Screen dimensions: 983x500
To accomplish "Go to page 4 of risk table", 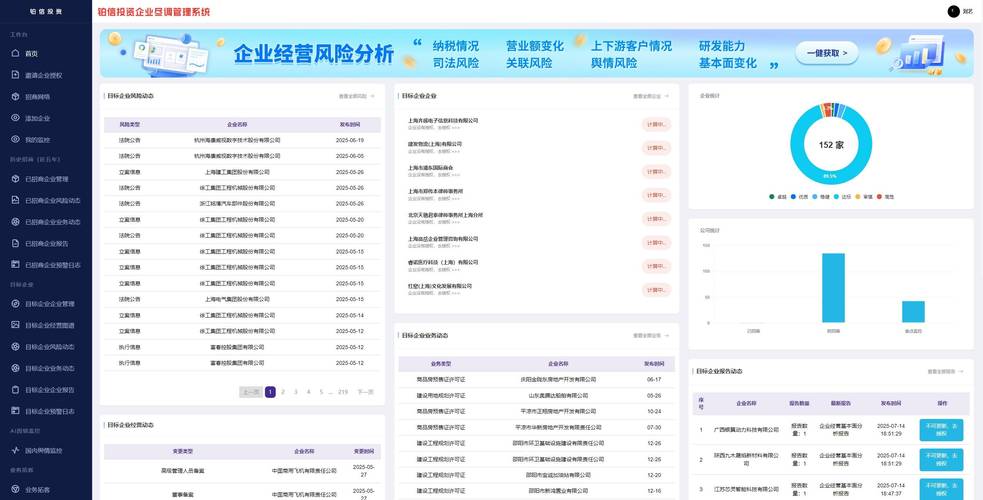I will (x=308, y=392).
